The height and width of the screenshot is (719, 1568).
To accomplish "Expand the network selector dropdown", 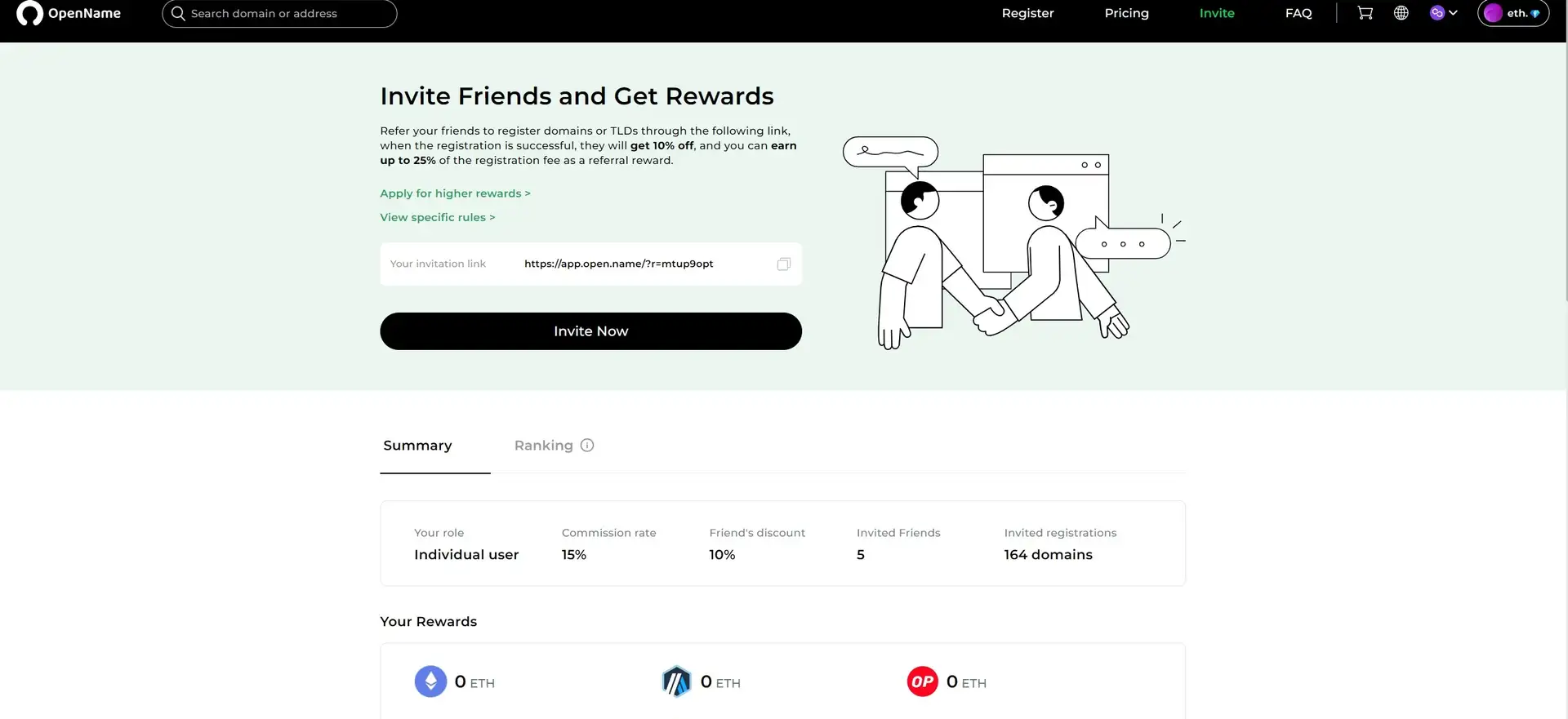I will pos(1443,13).
